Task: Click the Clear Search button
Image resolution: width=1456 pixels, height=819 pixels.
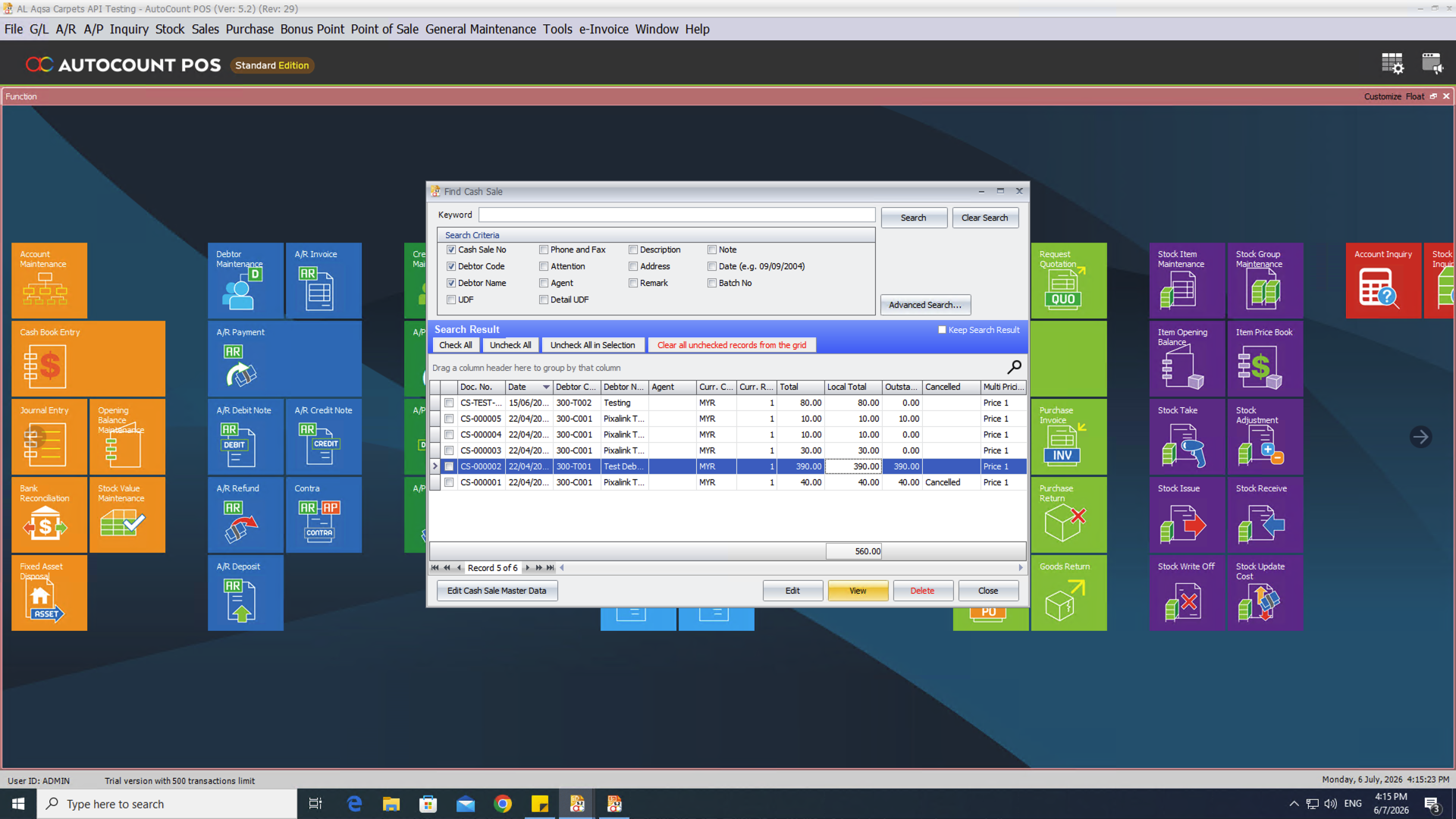Action: coord(985,218)
